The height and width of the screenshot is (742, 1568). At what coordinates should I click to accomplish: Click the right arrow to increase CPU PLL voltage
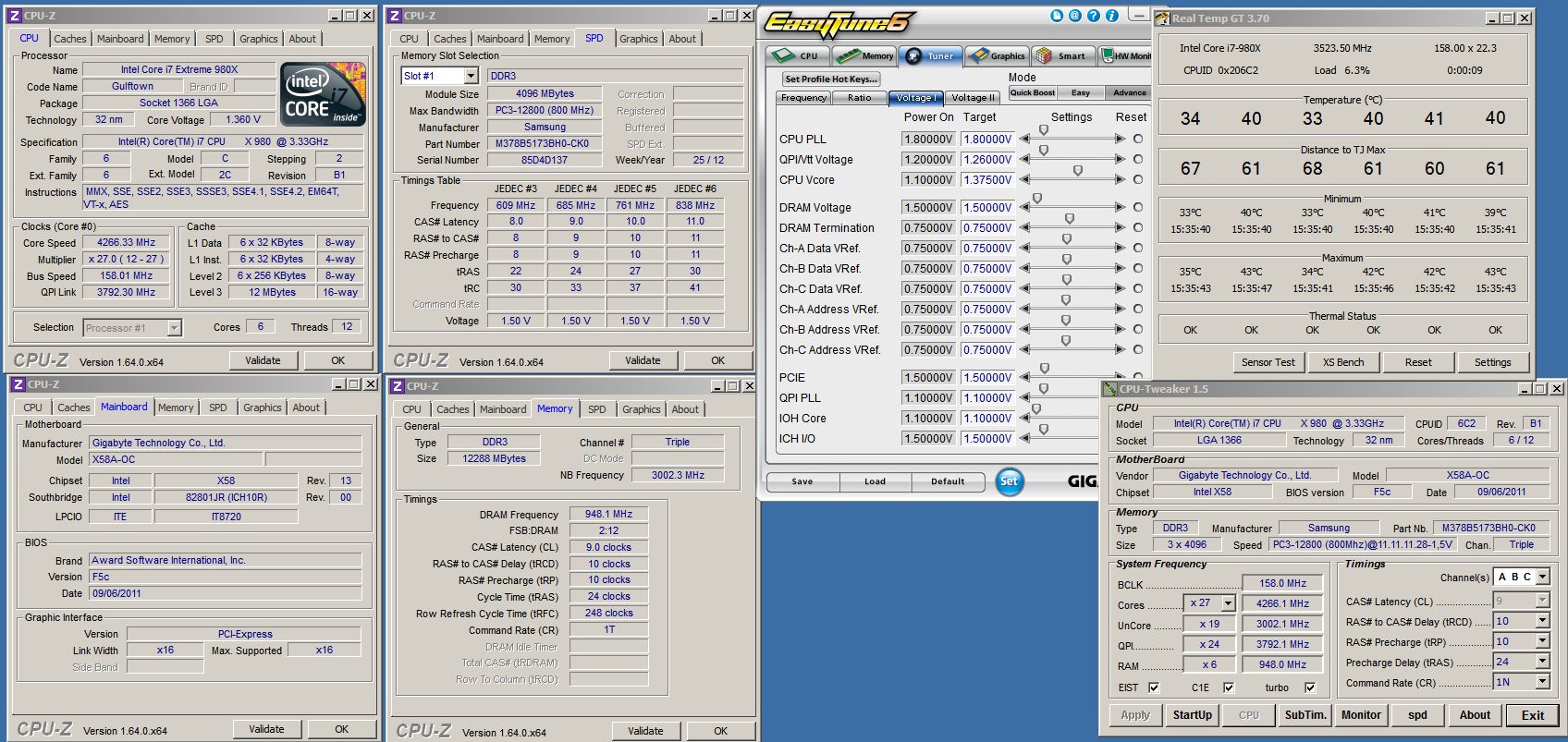click(1120, 139)
